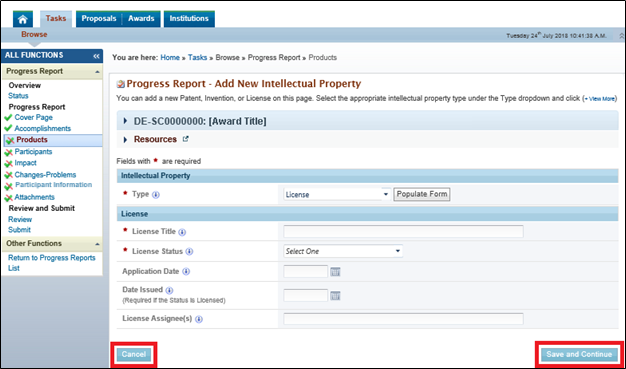Click the Application Date info icon

[186, 272]
